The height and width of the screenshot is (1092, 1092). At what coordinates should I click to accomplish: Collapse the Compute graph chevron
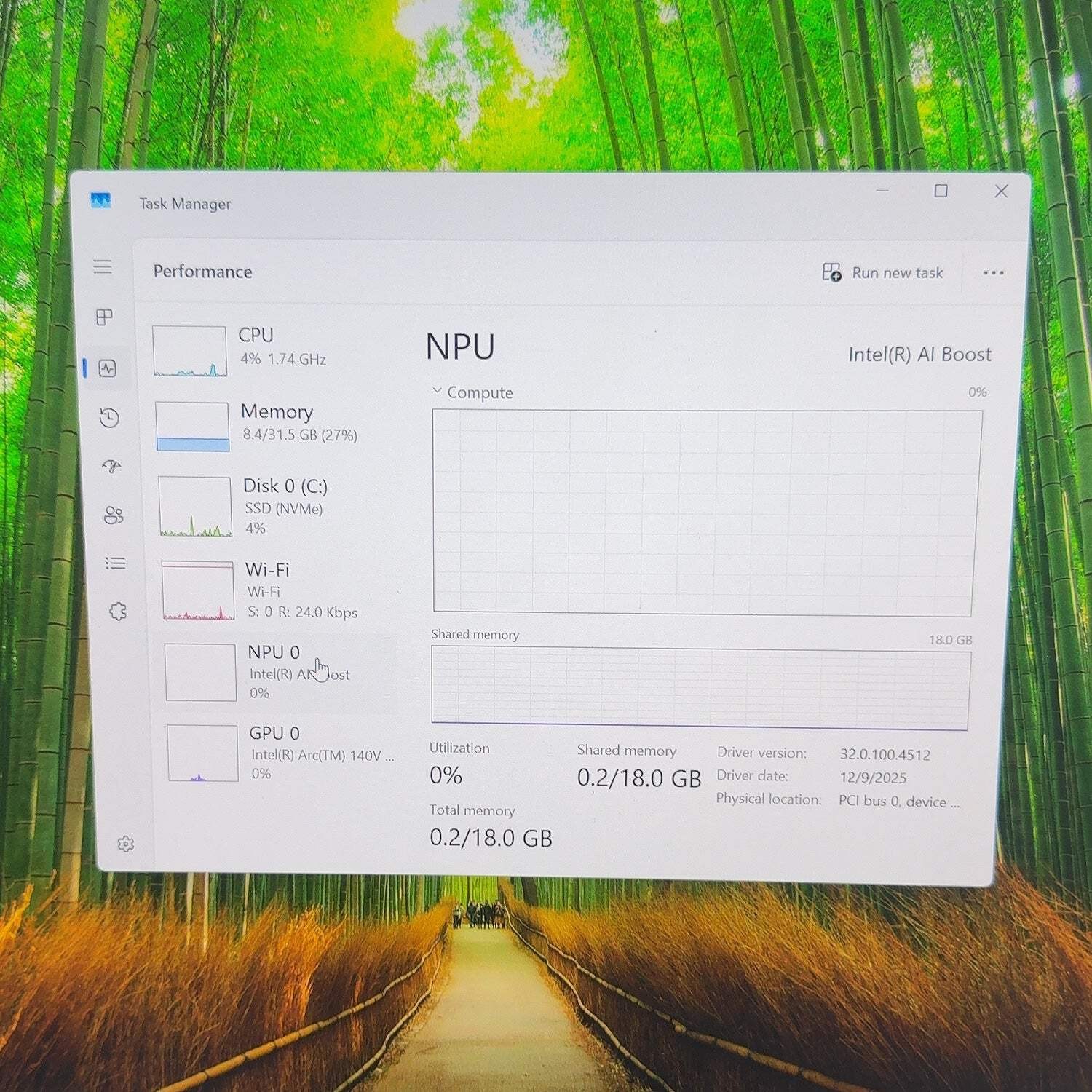click(437, 391)
